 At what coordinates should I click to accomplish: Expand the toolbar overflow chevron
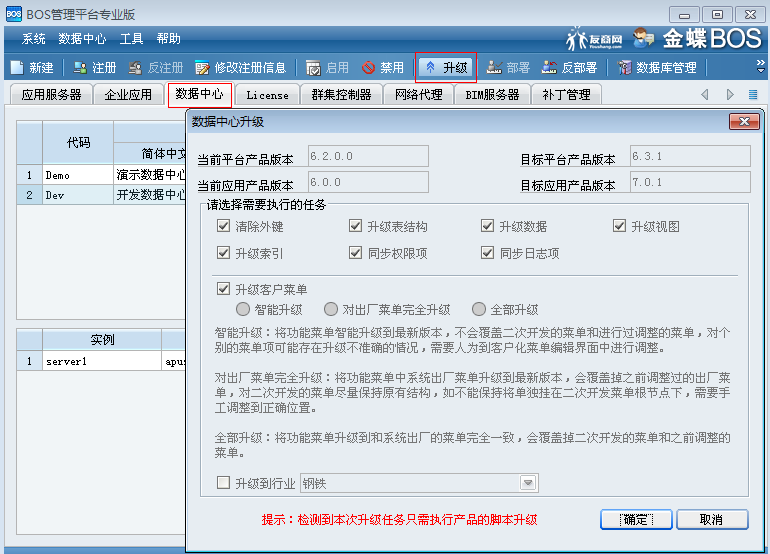click(x=760, y=66)
